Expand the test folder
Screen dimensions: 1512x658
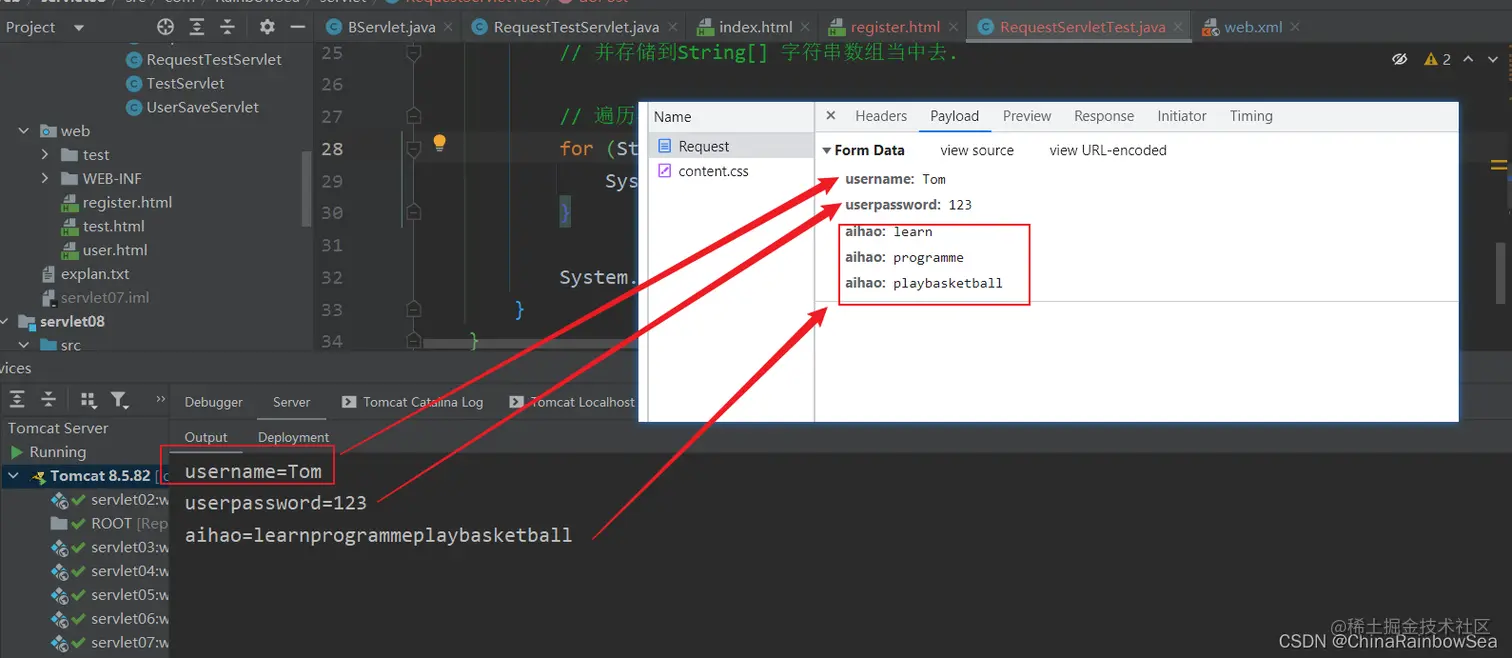45,155
